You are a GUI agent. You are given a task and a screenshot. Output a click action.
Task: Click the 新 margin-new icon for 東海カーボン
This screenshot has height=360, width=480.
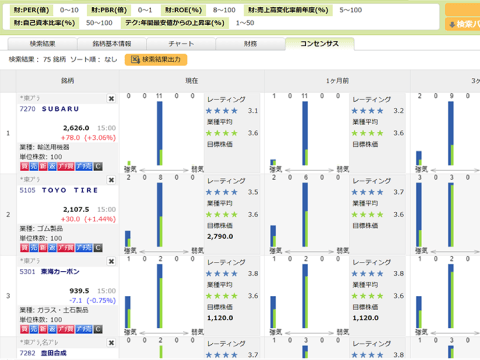click(x=43, y=329)
